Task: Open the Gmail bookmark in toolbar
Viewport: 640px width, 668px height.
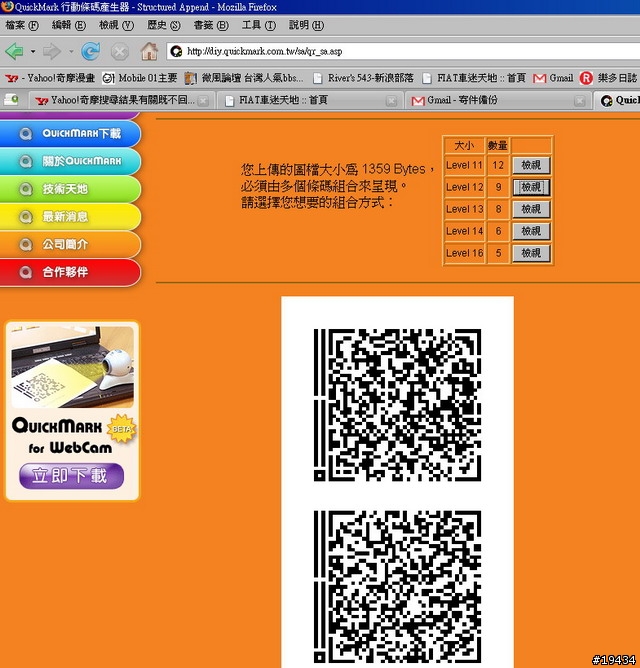Action: click(553, 78)
